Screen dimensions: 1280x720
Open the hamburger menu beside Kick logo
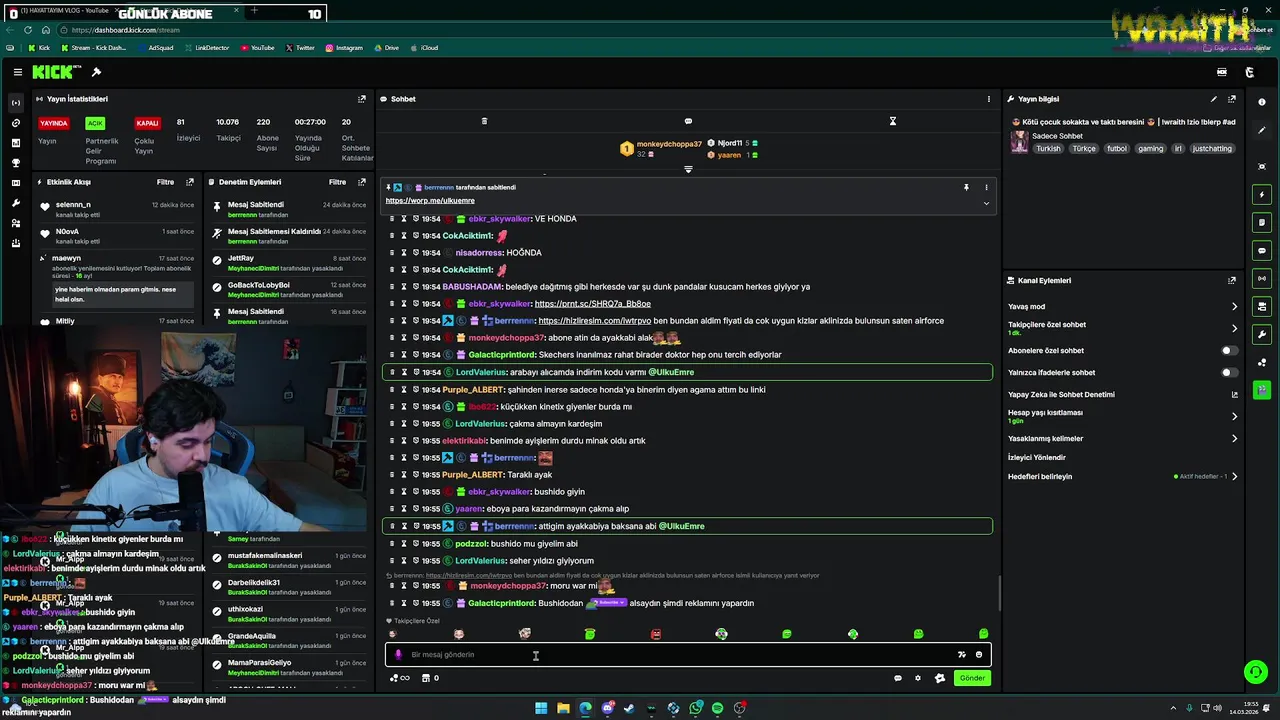click(x=18, y=72)
